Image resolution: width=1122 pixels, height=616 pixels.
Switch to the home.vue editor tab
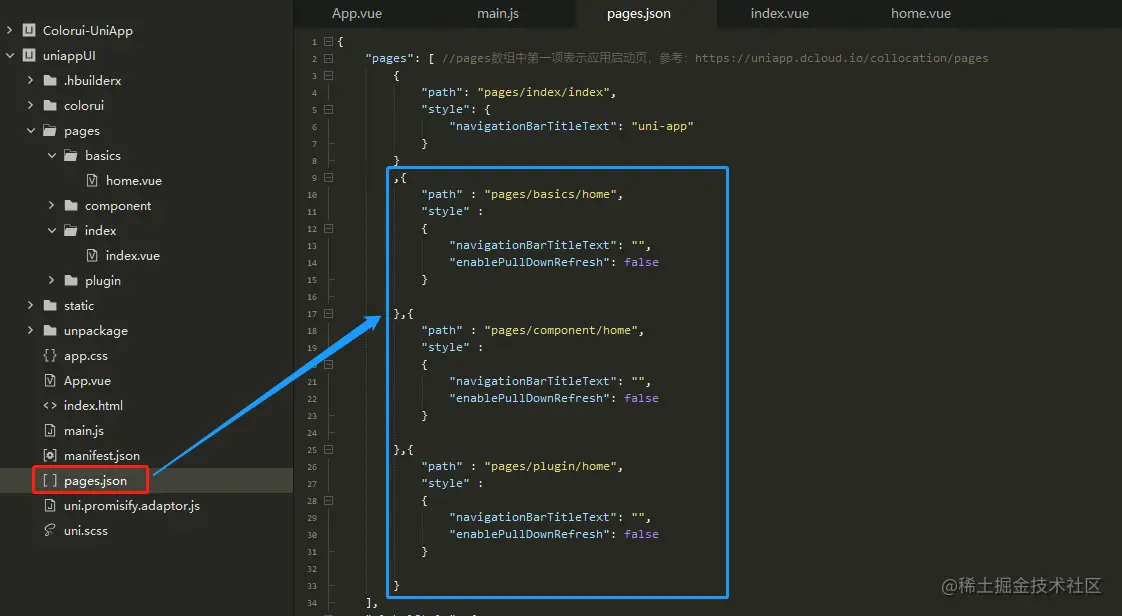[921, 14]
